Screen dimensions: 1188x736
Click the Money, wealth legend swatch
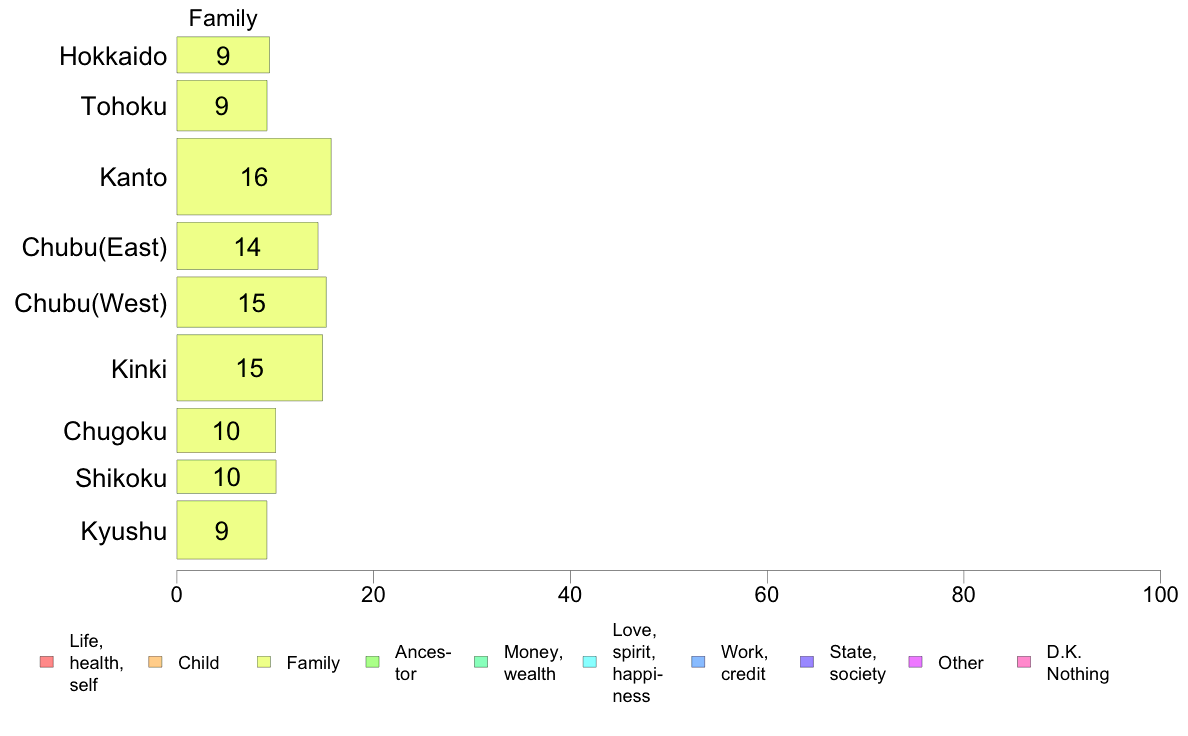pos(481,662)
